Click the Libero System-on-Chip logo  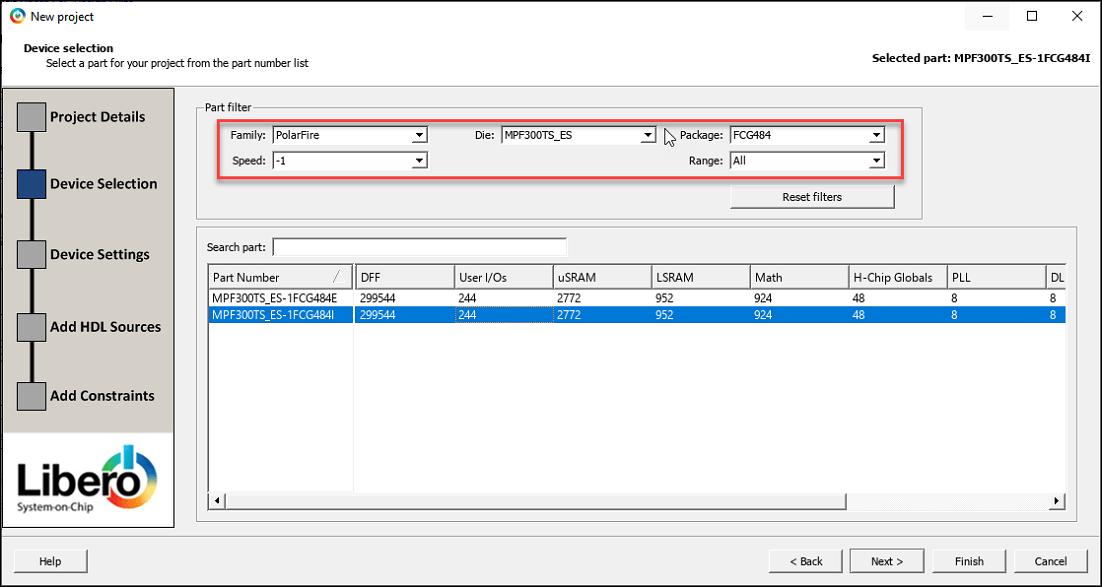87,480
